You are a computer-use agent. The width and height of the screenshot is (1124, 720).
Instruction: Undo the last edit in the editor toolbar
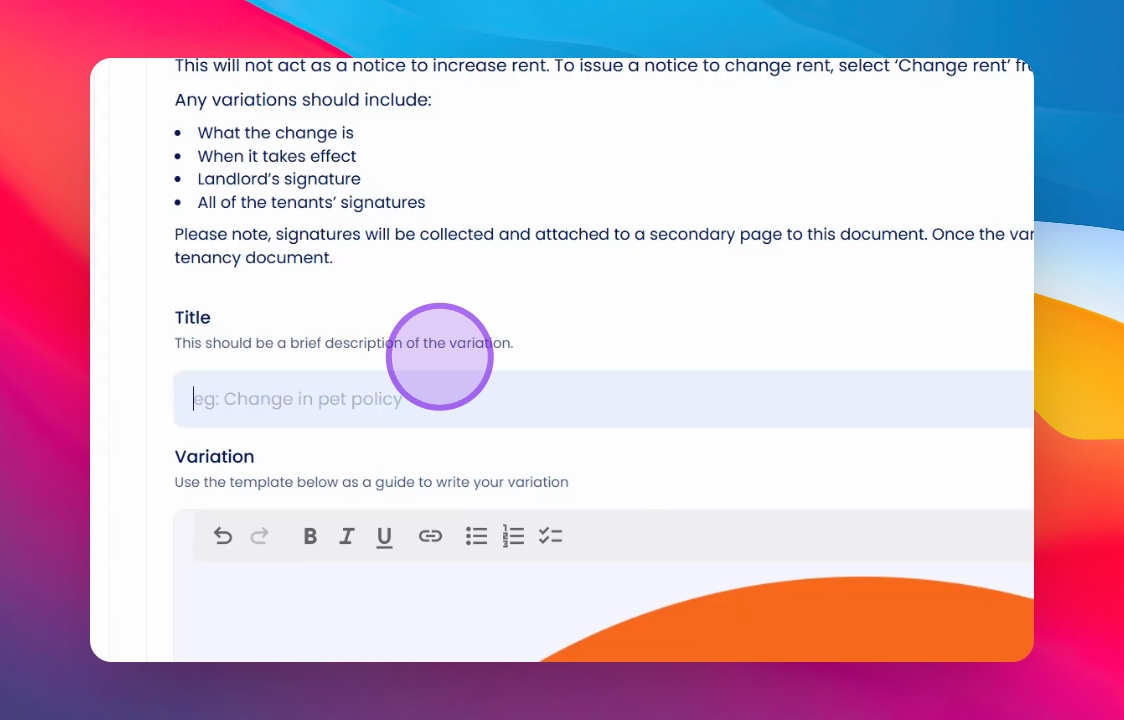pyautogui.click(x=223, y=536)
